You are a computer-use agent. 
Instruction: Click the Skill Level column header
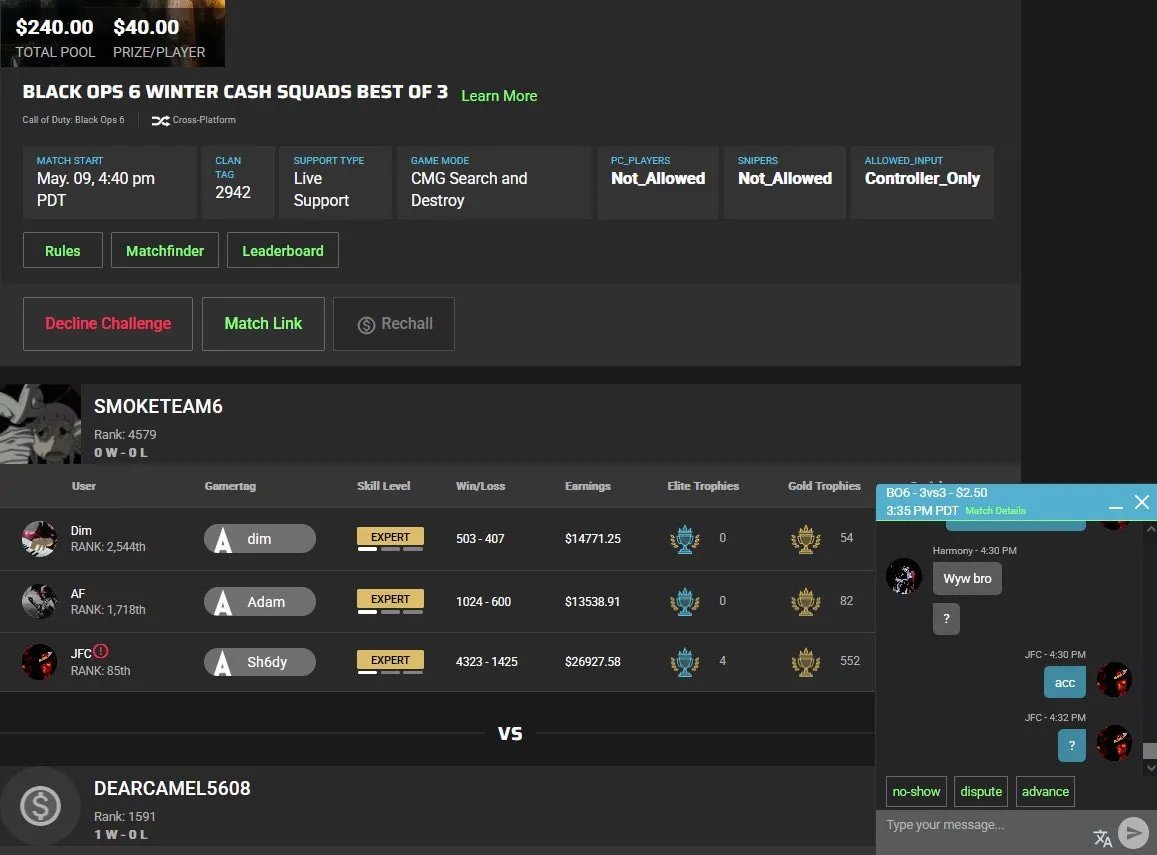(384, 486)
